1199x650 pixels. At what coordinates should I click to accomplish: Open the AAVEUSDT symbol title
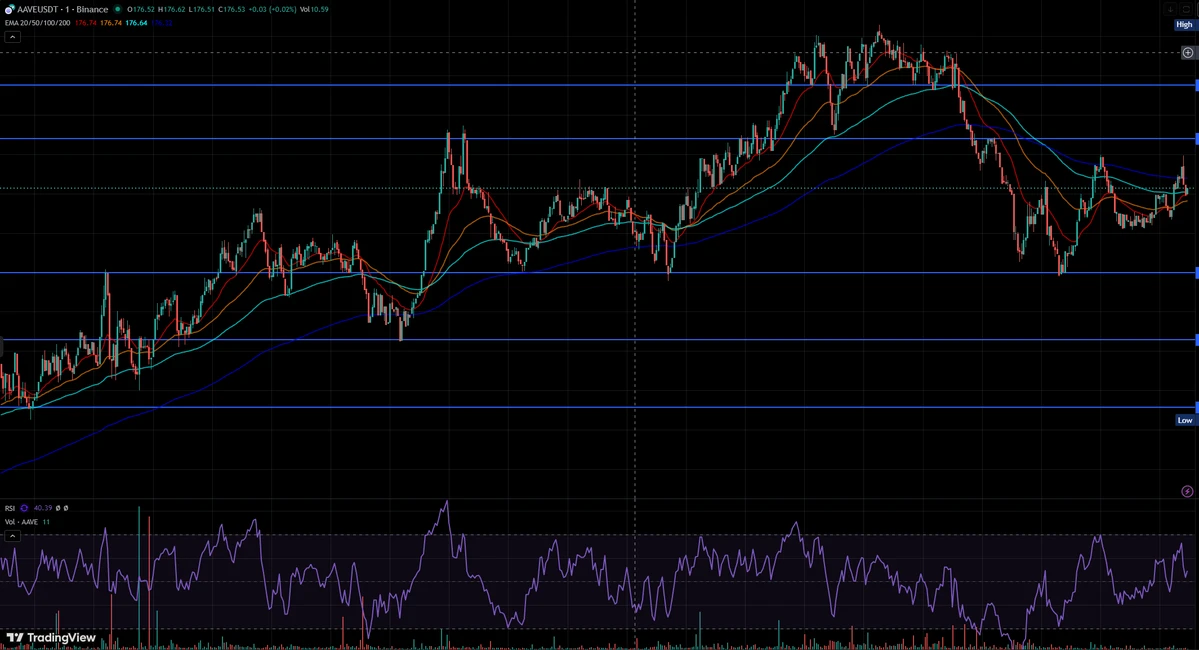63,9
